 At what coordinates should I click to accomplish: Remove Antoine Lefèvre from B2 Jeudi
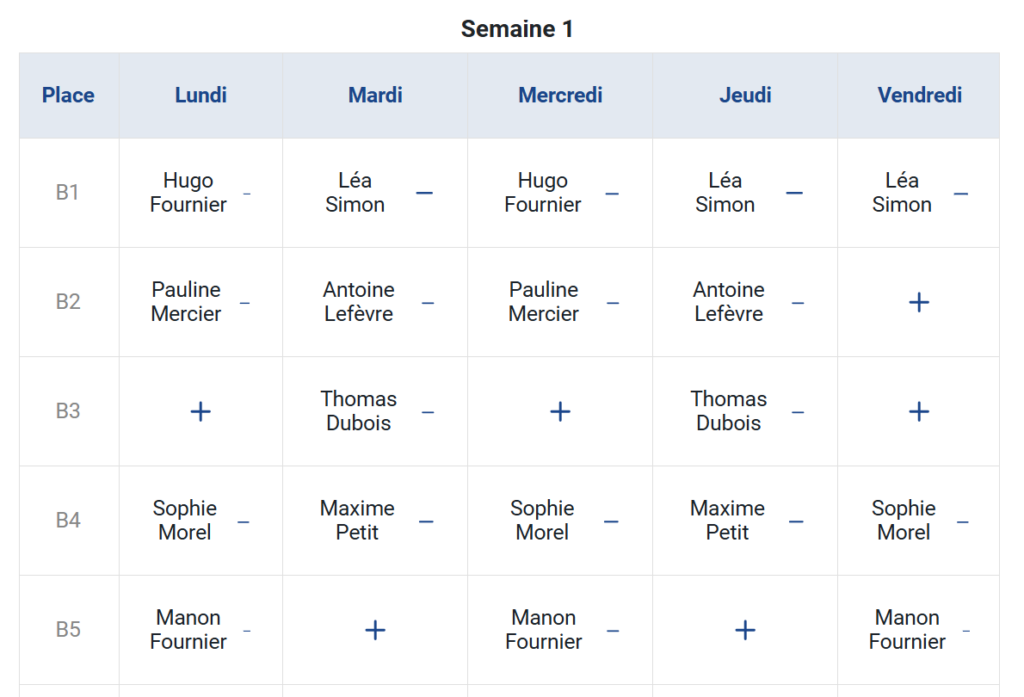[797, 302]
